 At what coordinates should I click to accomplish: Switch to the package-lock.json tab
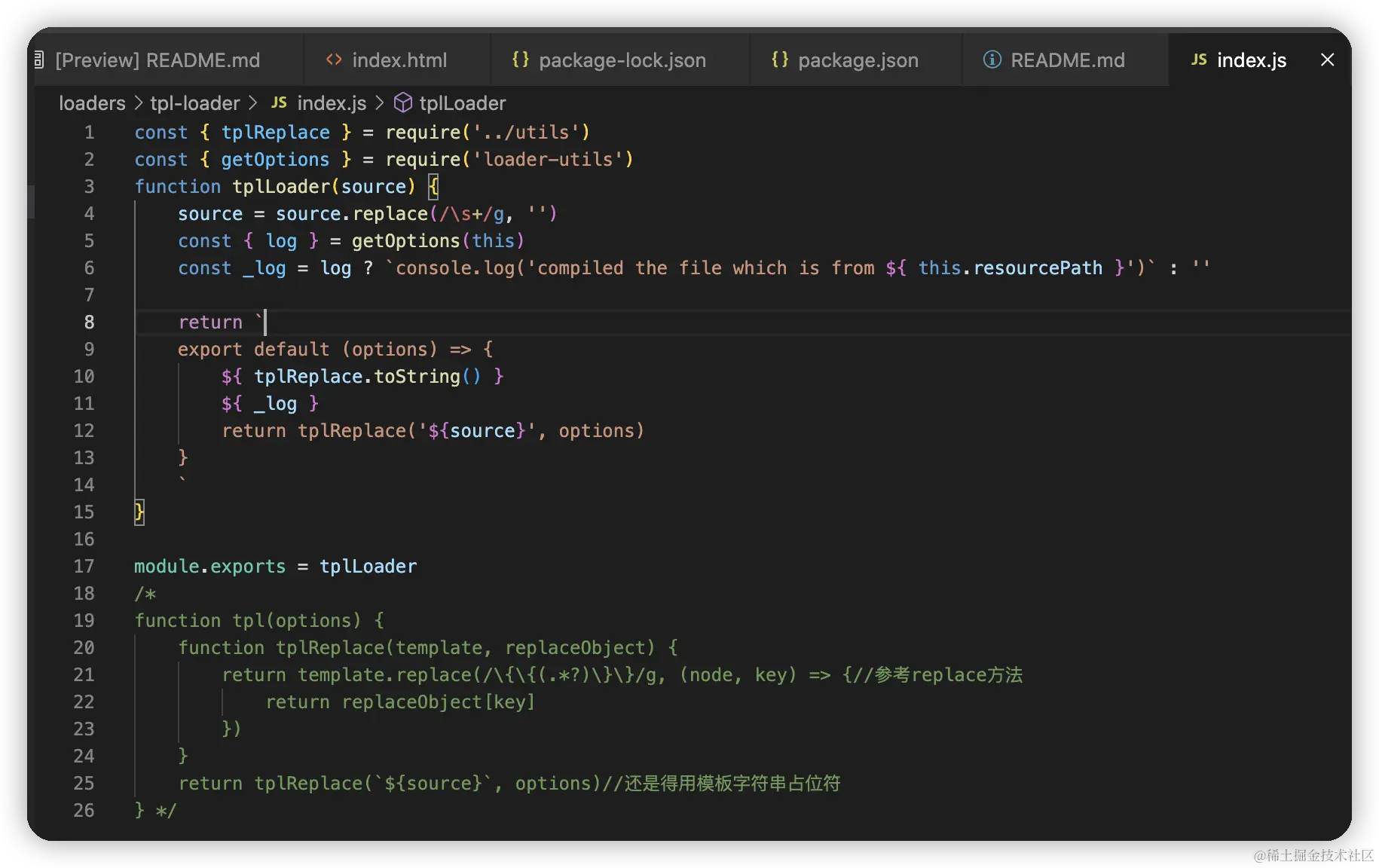pos(622,60)
